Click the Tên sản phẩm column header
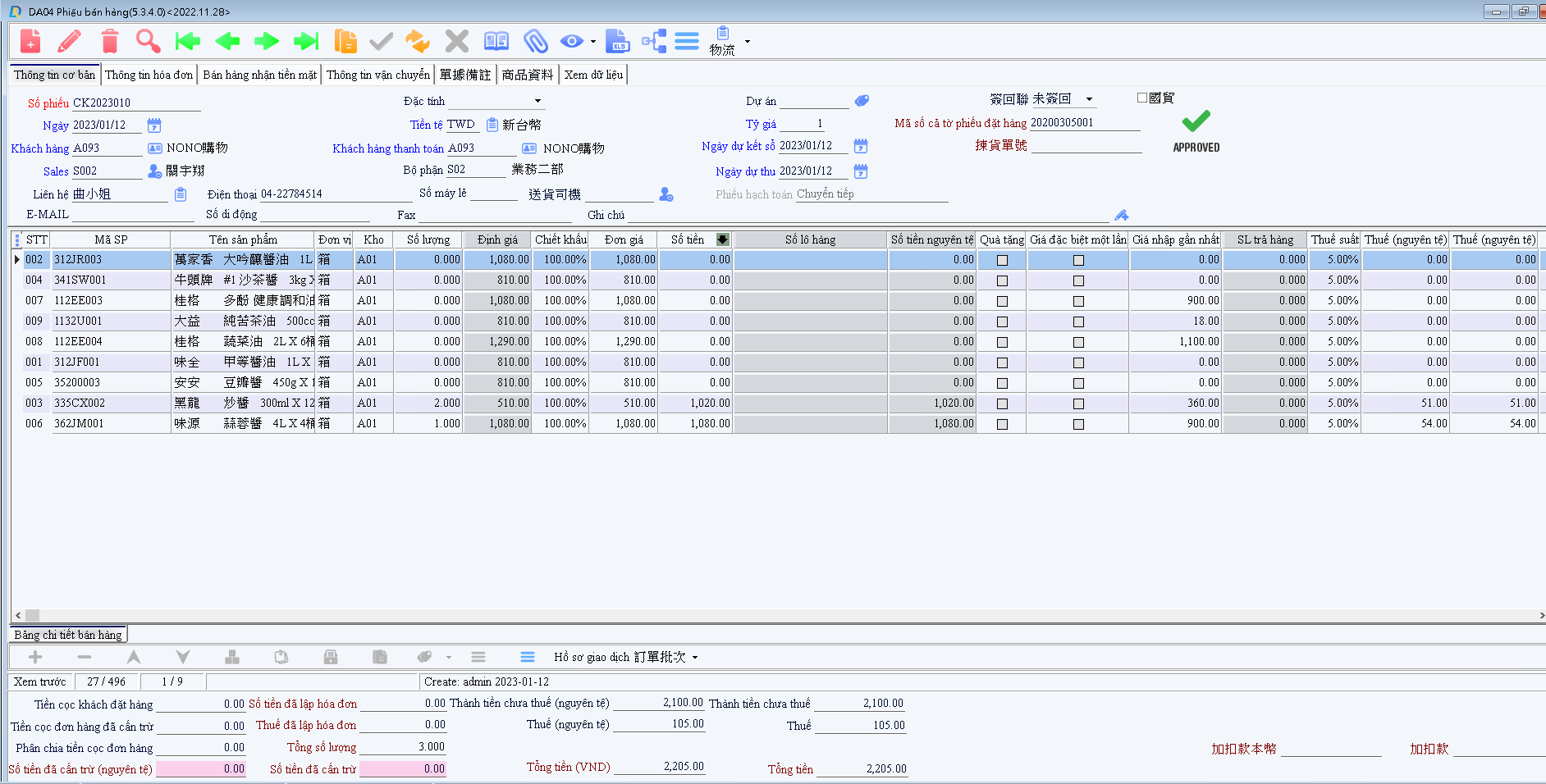 (243, 239)
